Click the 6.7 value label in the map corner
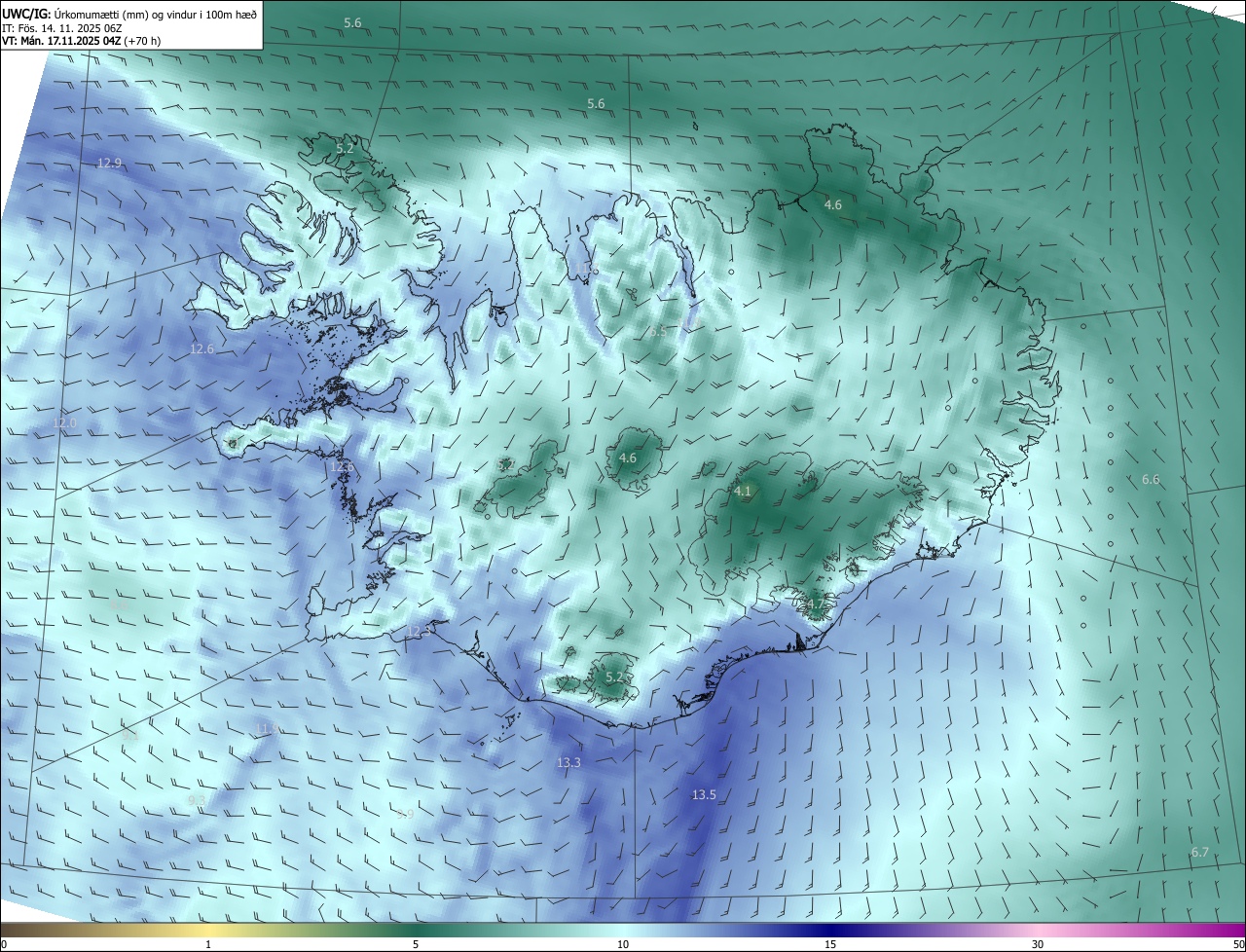Image resolution: width=1246 pixels, height=952 pixels. [x=1199, y=852]
